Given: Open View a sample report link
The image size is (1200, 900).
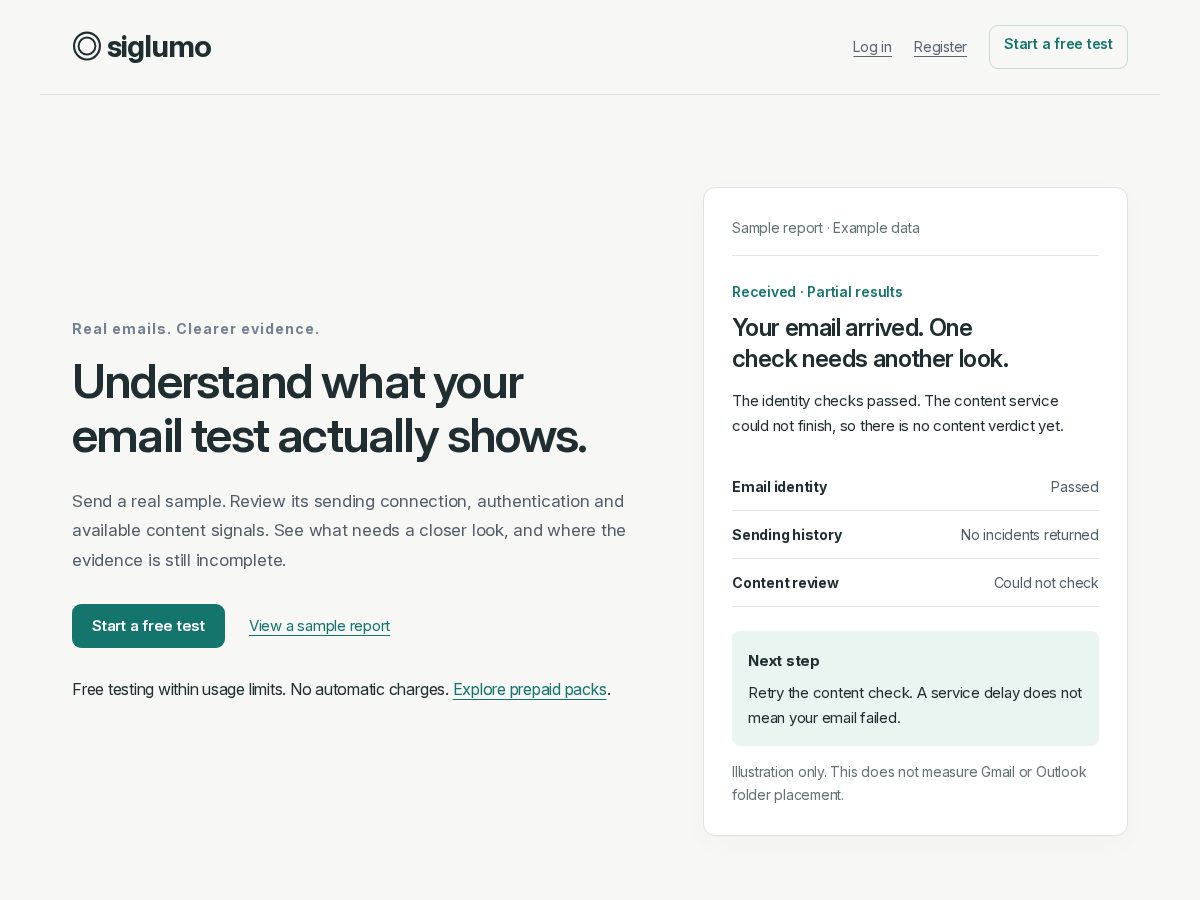Looking at the screenshot, I should tap(319, 626).
